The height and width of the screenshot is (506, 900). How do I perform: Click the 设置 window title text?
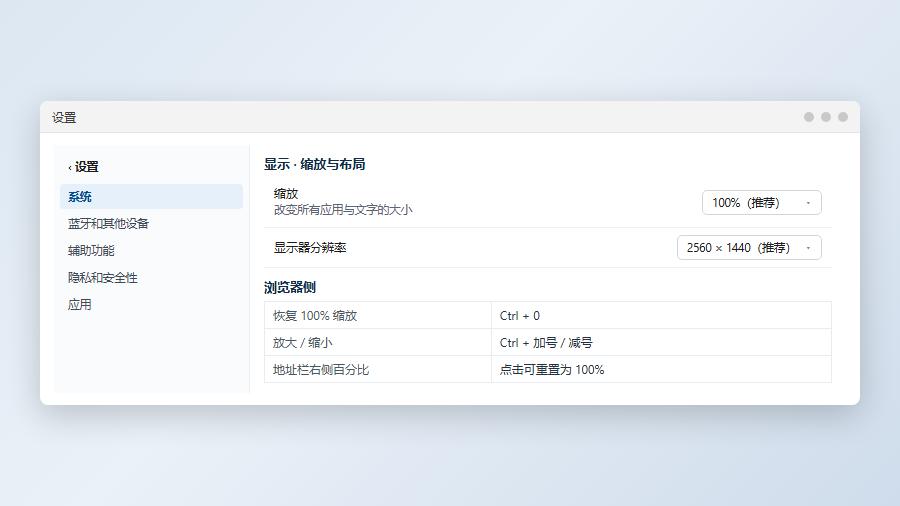click(64, 118)
